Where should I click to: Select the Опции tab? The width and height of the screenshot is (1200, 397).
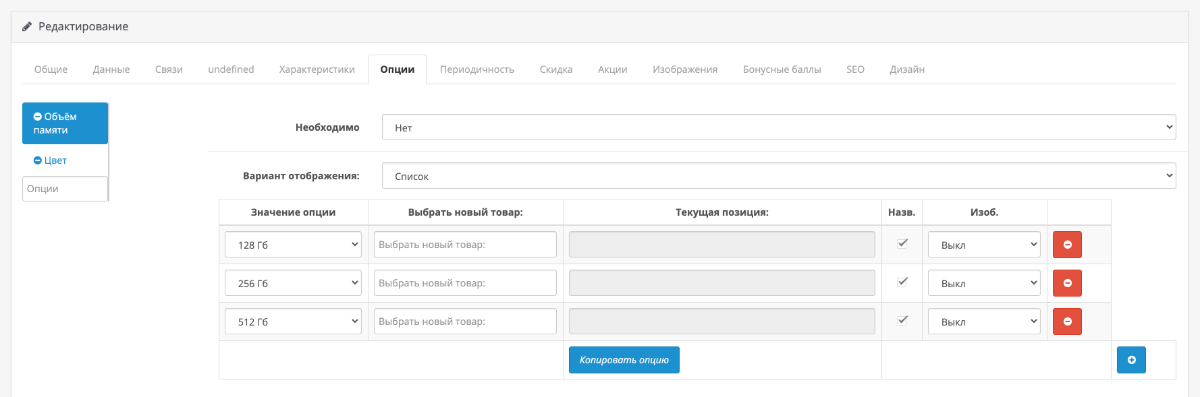[397, 69]
